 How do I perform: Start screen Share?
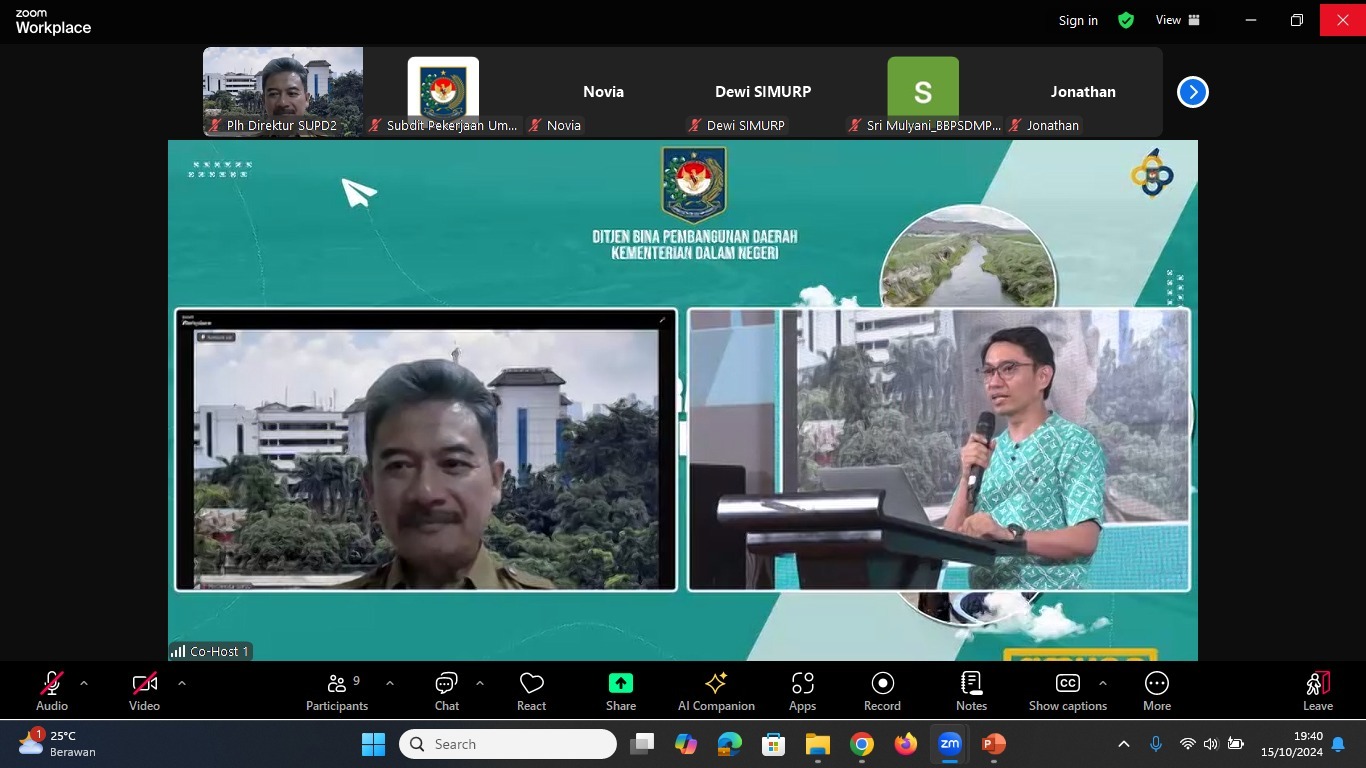click(x=620, y=691)
